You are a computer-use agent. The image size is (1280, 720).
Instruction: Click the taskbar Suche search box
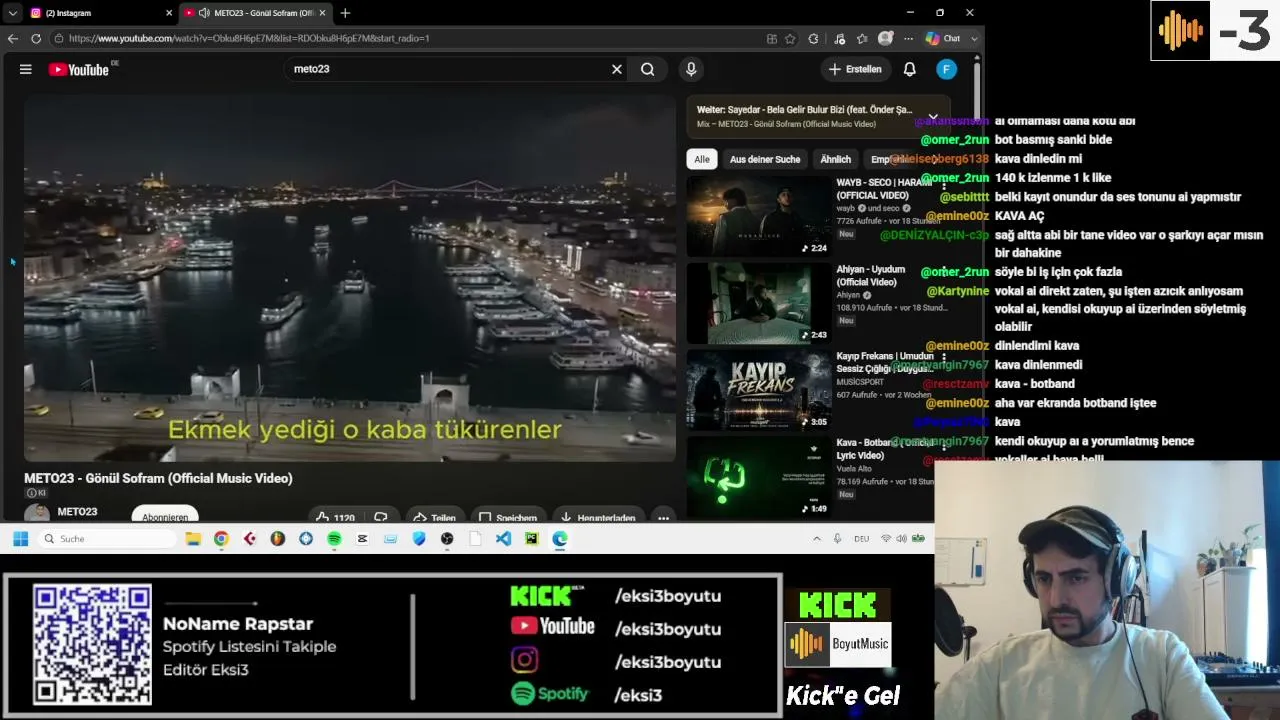(108, 539)
